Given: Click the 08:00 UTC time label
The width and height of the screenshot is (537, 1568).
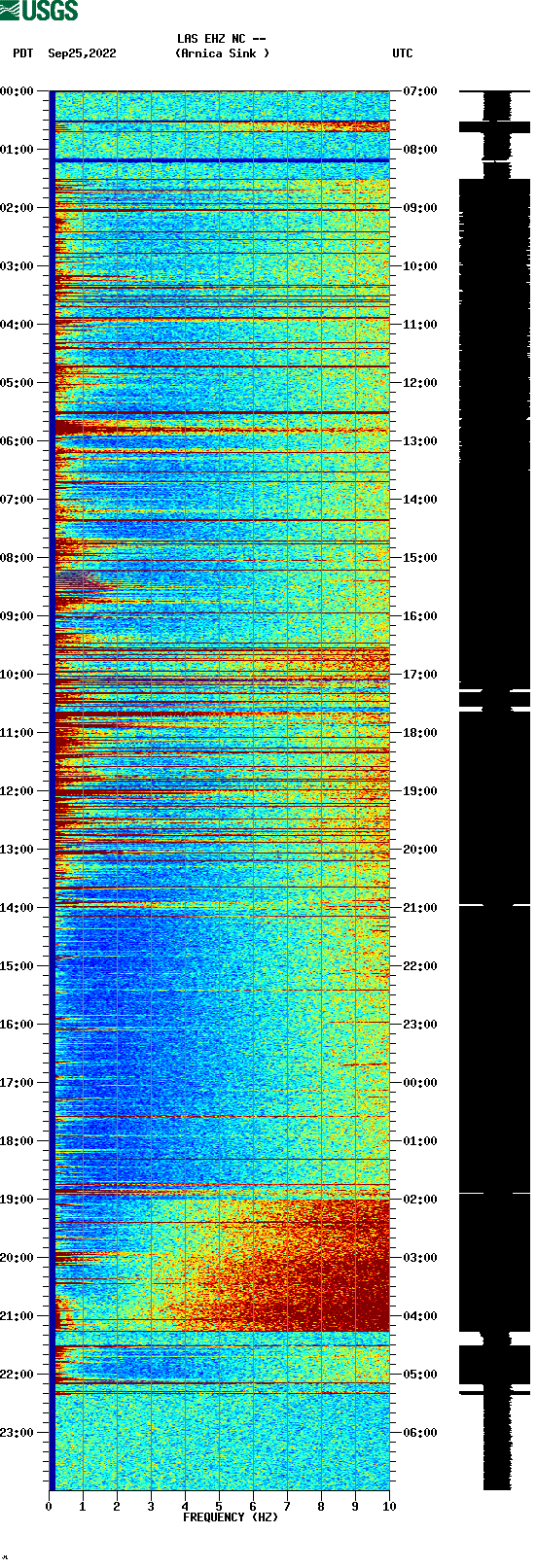Looking at the screenshot, I should (x=420, y=150).
